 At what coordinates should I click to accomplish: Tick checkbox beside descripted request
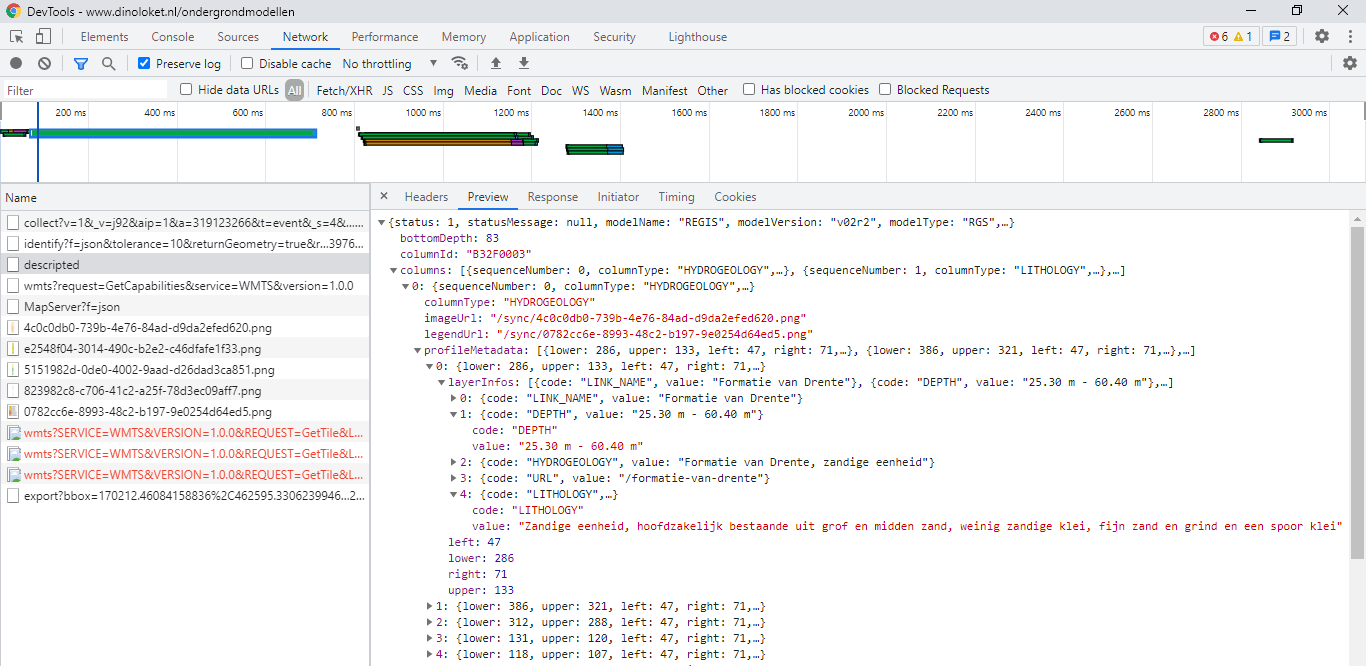click(14, 265)
